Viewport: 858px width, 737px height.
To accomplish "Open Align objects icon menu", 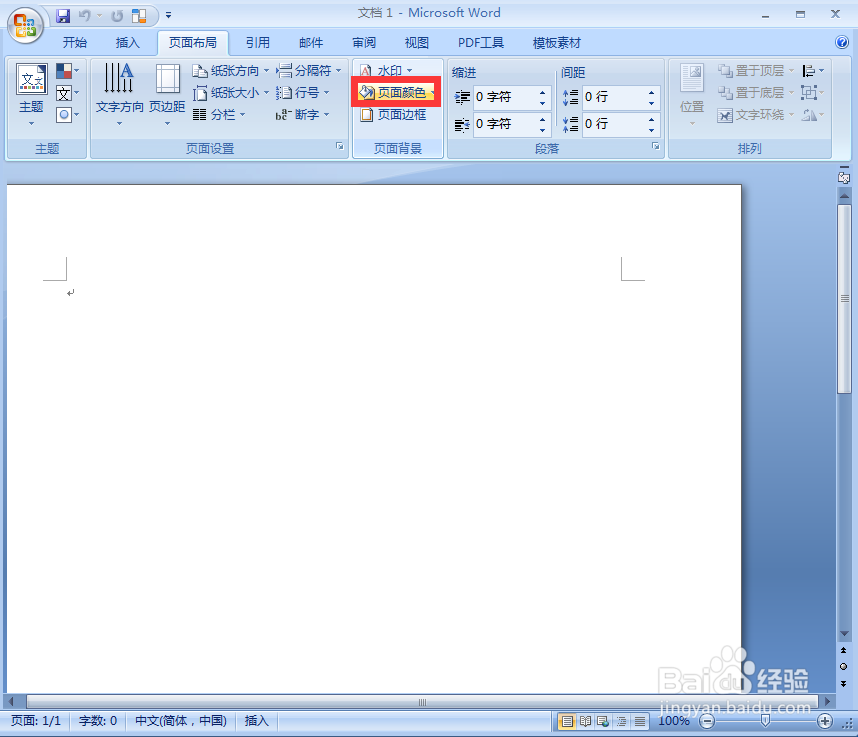I will coord(813,71).
